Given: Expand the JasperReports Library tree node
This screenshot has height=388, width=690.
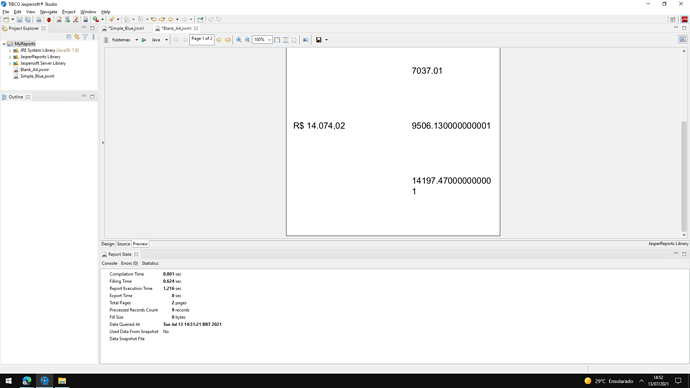Looking at the screenshot, I should click(x=10, y=57).
